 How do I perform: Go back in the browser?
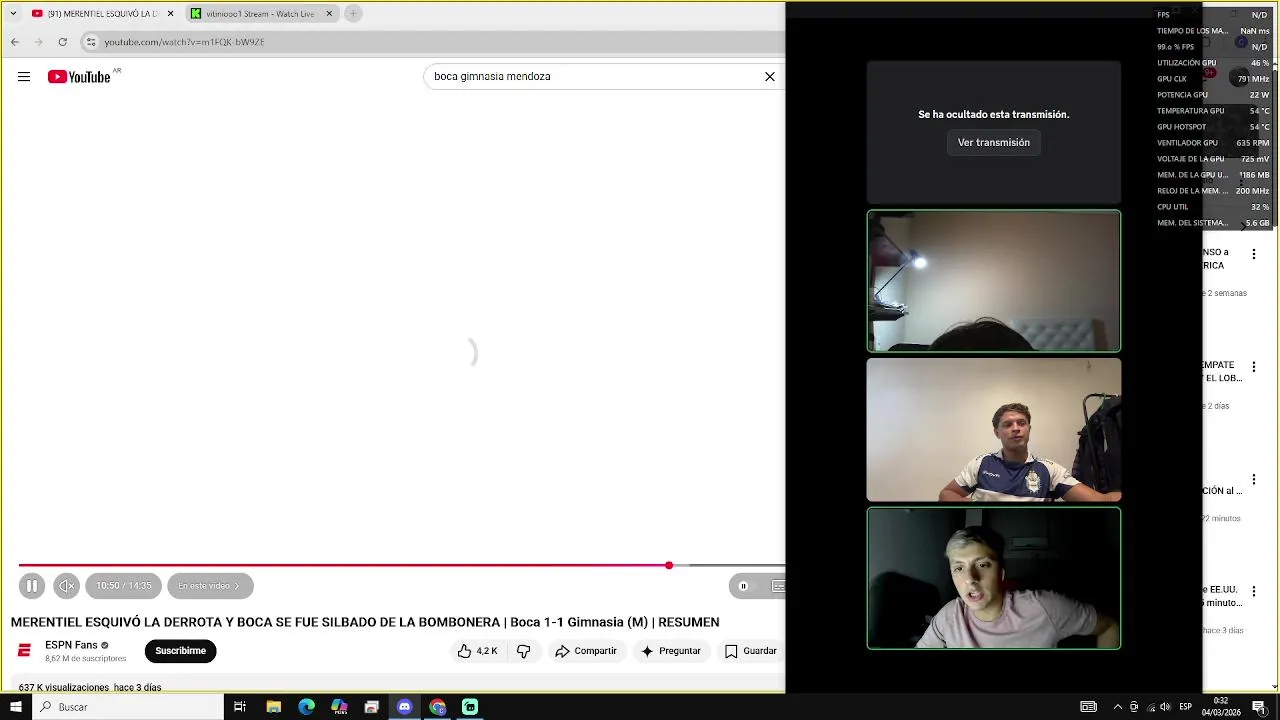pos(14,42)
